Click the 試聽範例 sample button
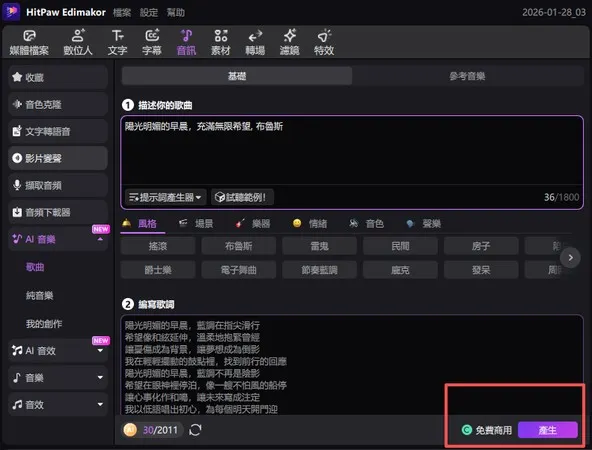The image size is (592, 450). (242, 197)
